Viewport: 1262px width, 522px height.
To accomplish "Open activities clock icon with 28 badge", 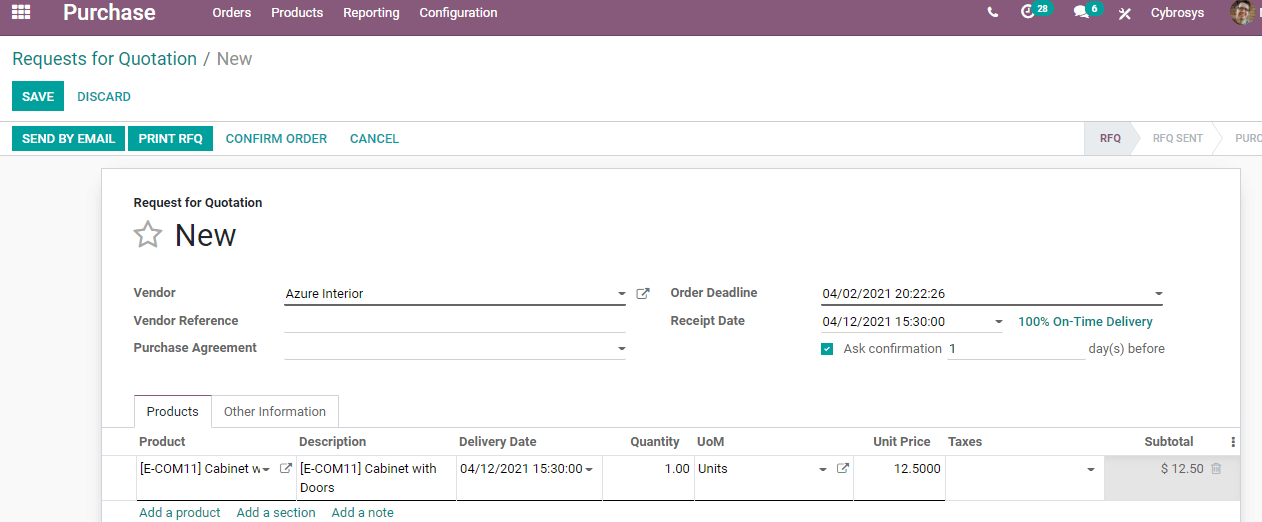I will click(x=1028, y=12).
